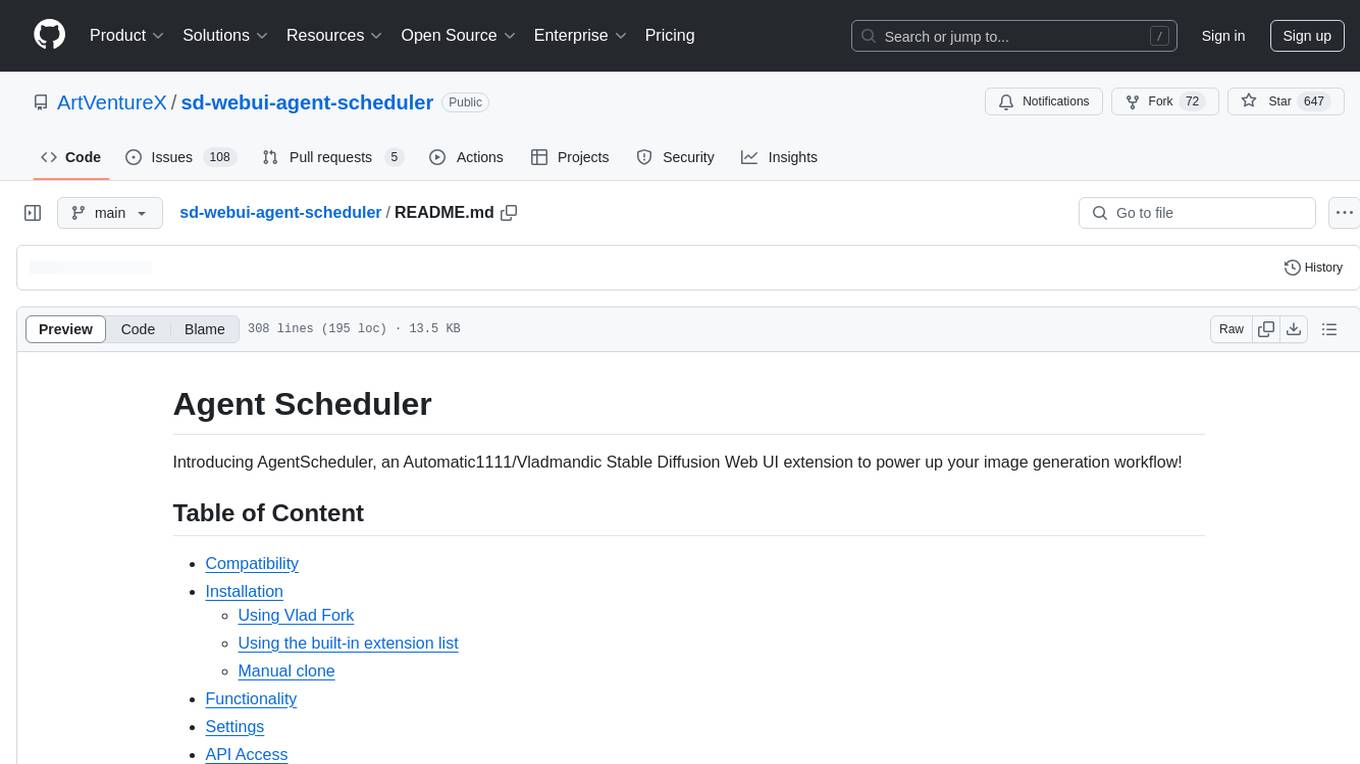Expand the Resources menu

(334, 35)
